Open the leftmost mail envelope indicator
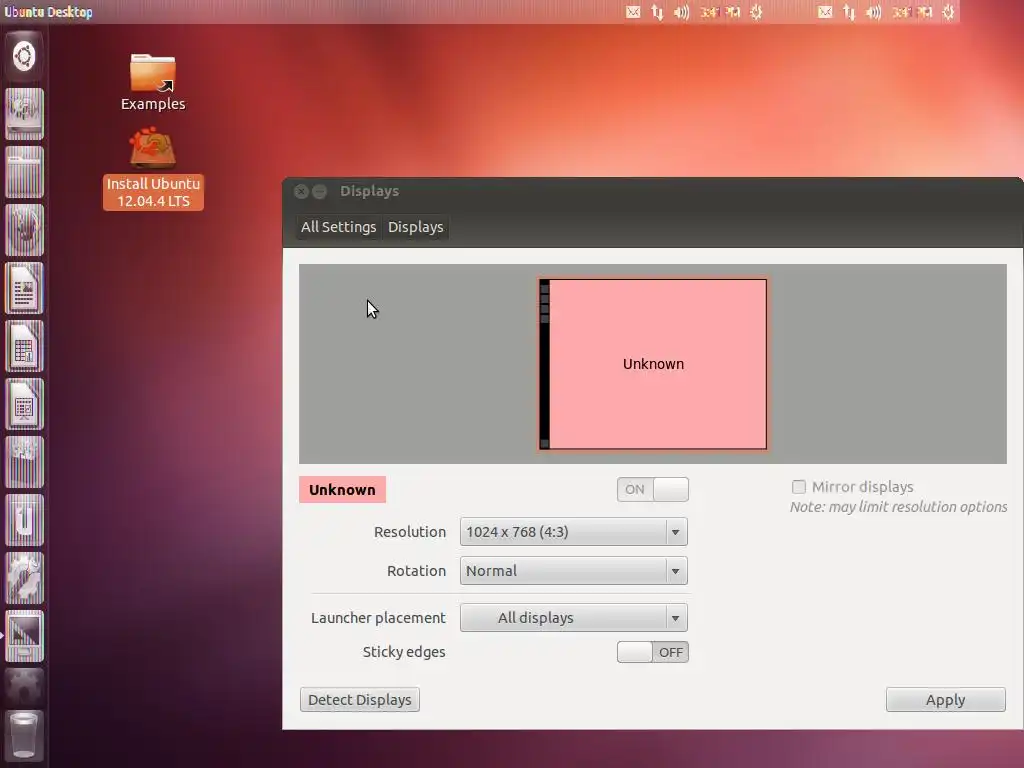This screenshot has width=1024, height=768. [633, 12]
